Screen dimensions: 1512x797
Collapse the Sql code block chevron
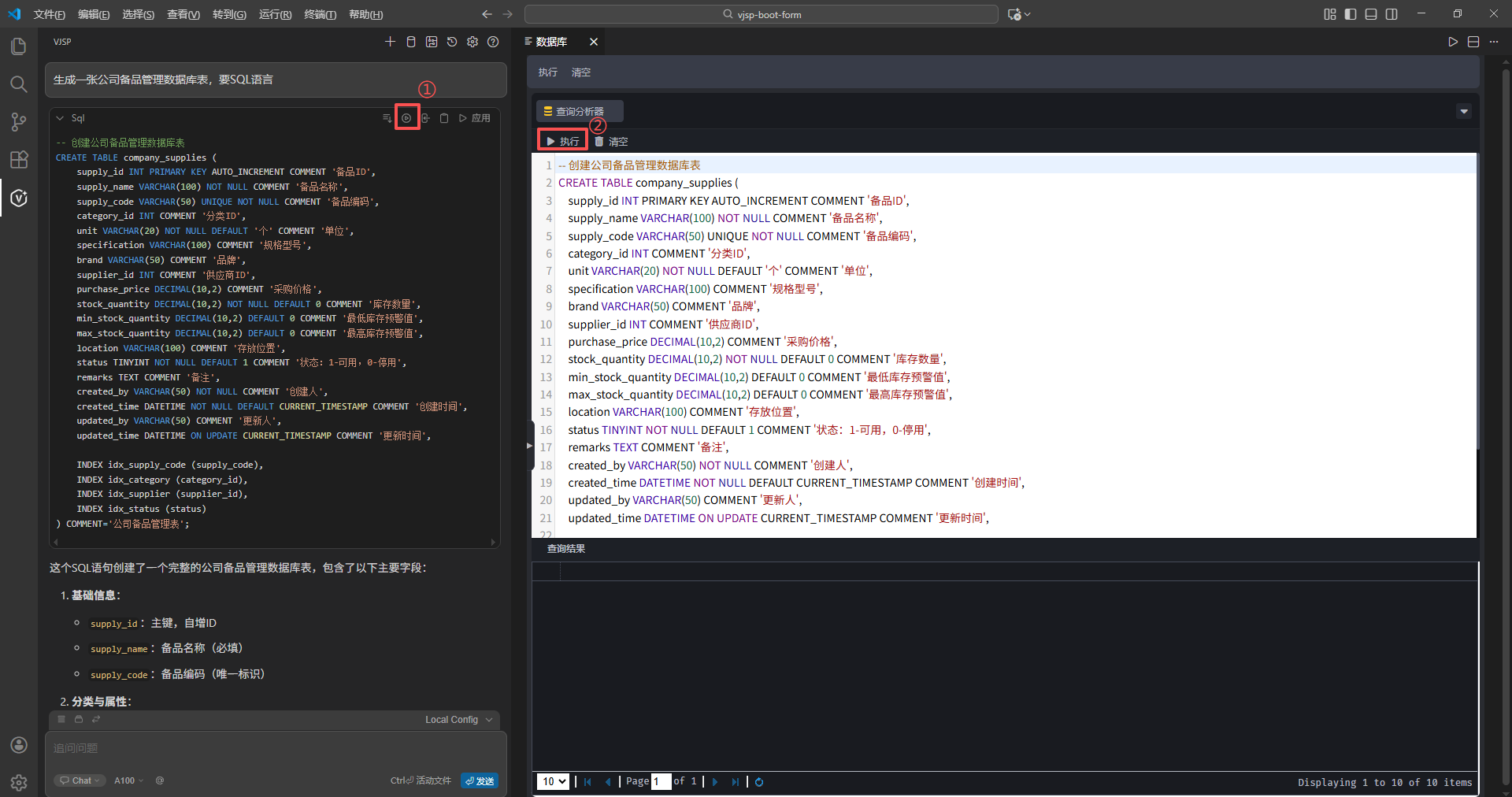(60, 118)
